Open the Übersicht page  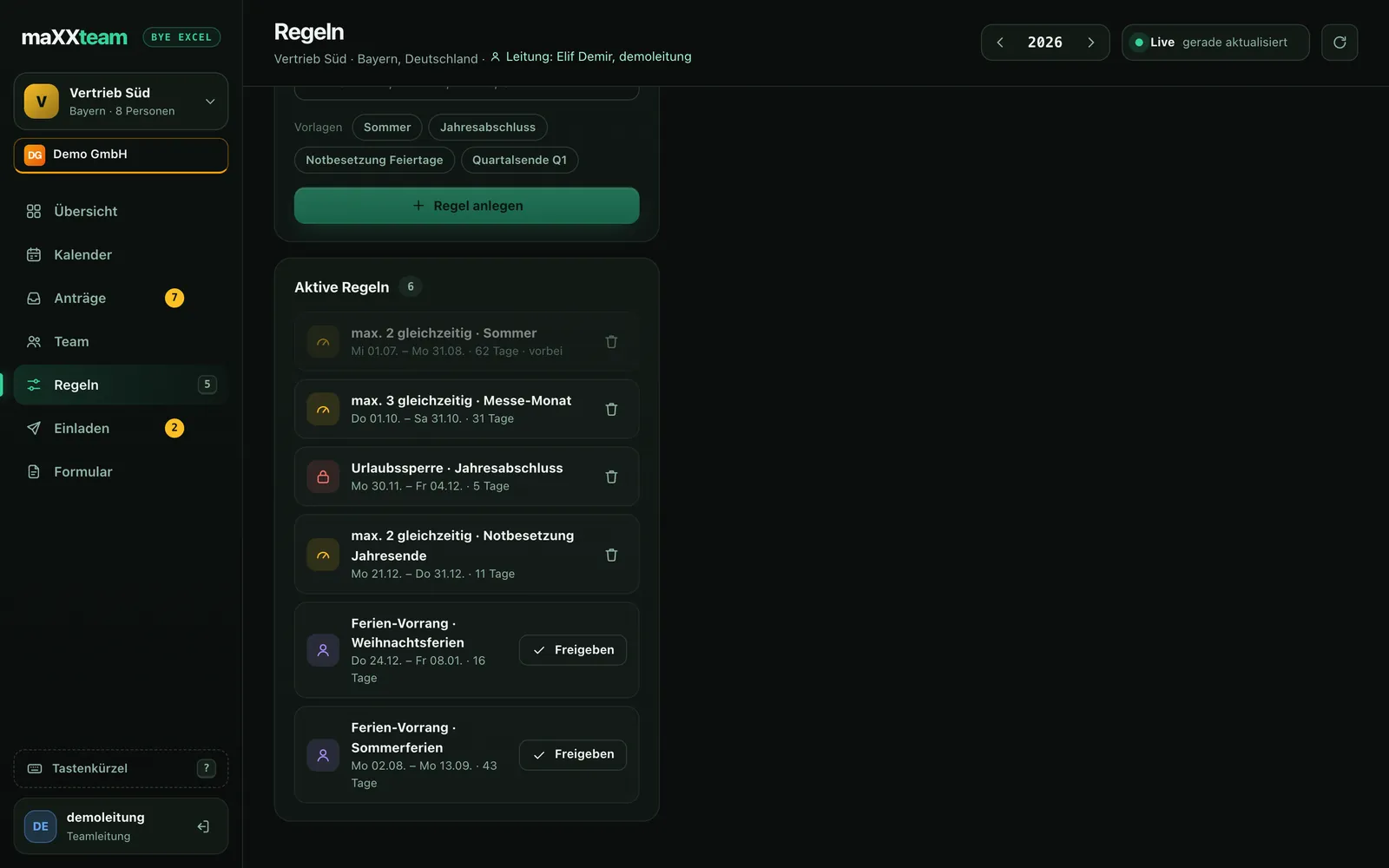pos(121,211)
